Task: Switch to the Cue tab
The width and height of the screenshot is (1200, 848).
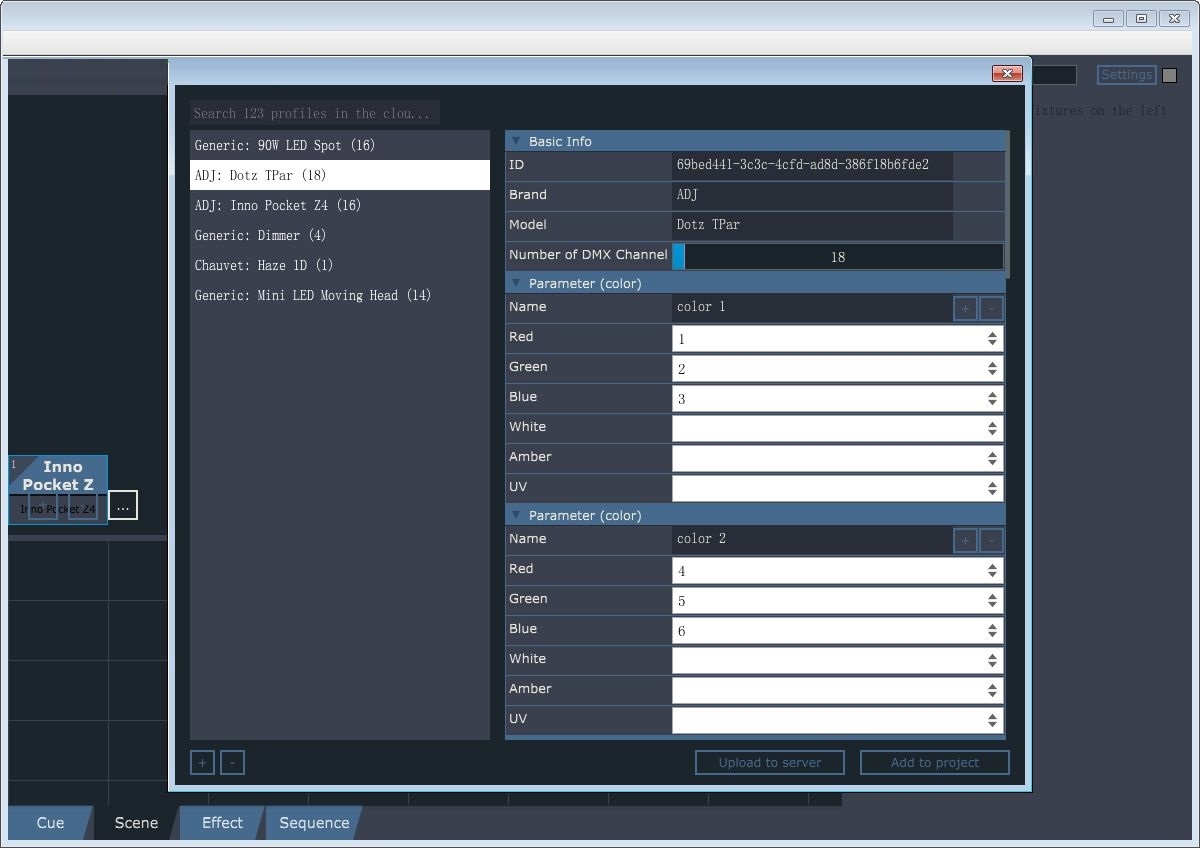Action: (50, 823)
